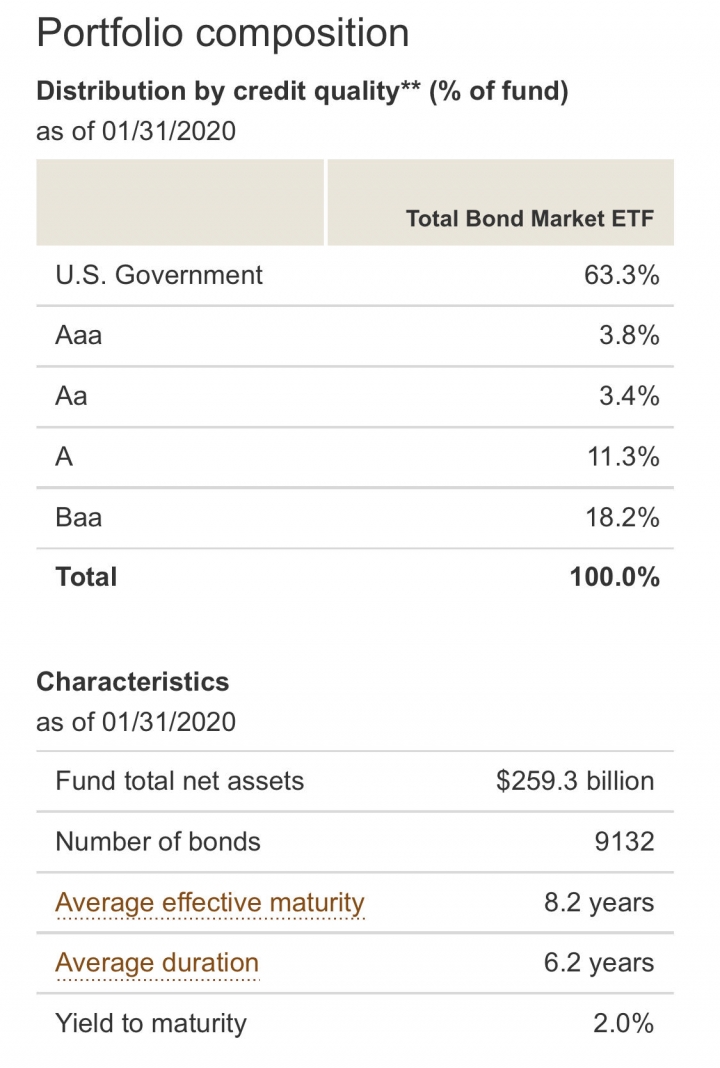The image size is (720, 1068).
Task: Click the 100.0% total value
Action: click(x=614, y=577)
